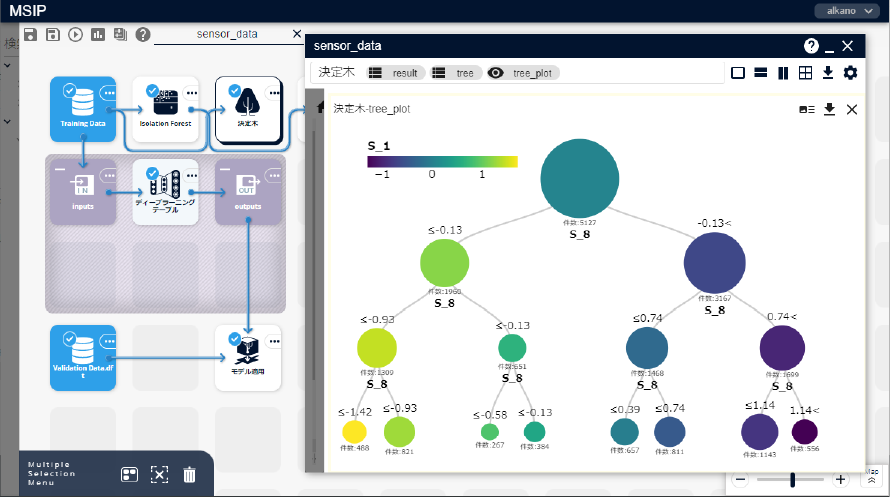Switch to the result output tab
Image resolution: width=890 pixels, height=498 pixels.
pos(396,73)
